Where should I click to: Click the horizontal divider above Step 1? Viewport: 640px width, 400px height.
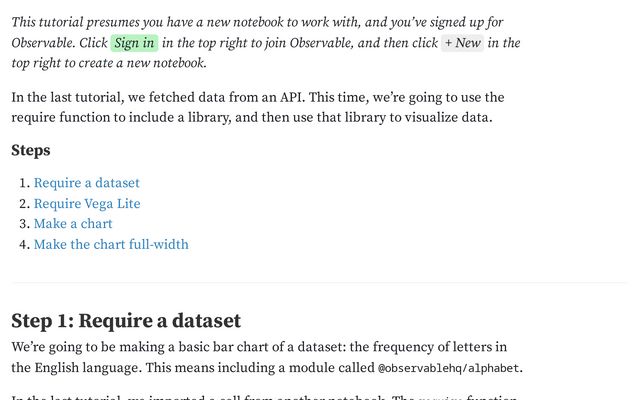point(319,282)
